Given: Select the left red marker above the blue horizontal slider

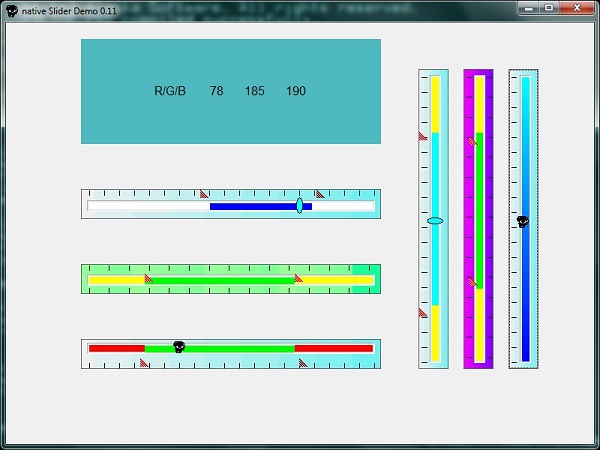Looking at the screenshot, I should point(204,194).
